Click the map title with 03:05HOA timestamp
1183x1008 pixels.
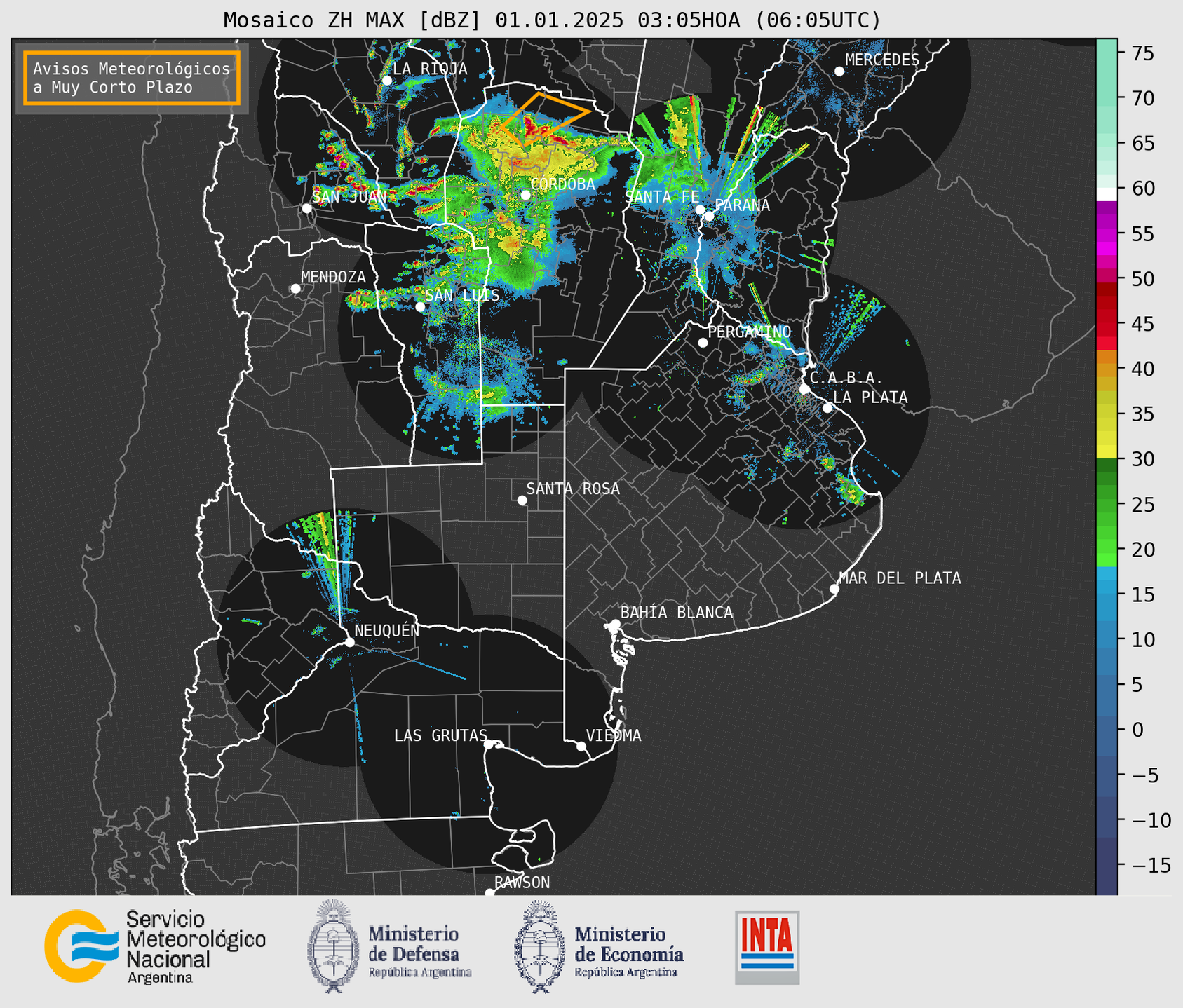[552, 20]
